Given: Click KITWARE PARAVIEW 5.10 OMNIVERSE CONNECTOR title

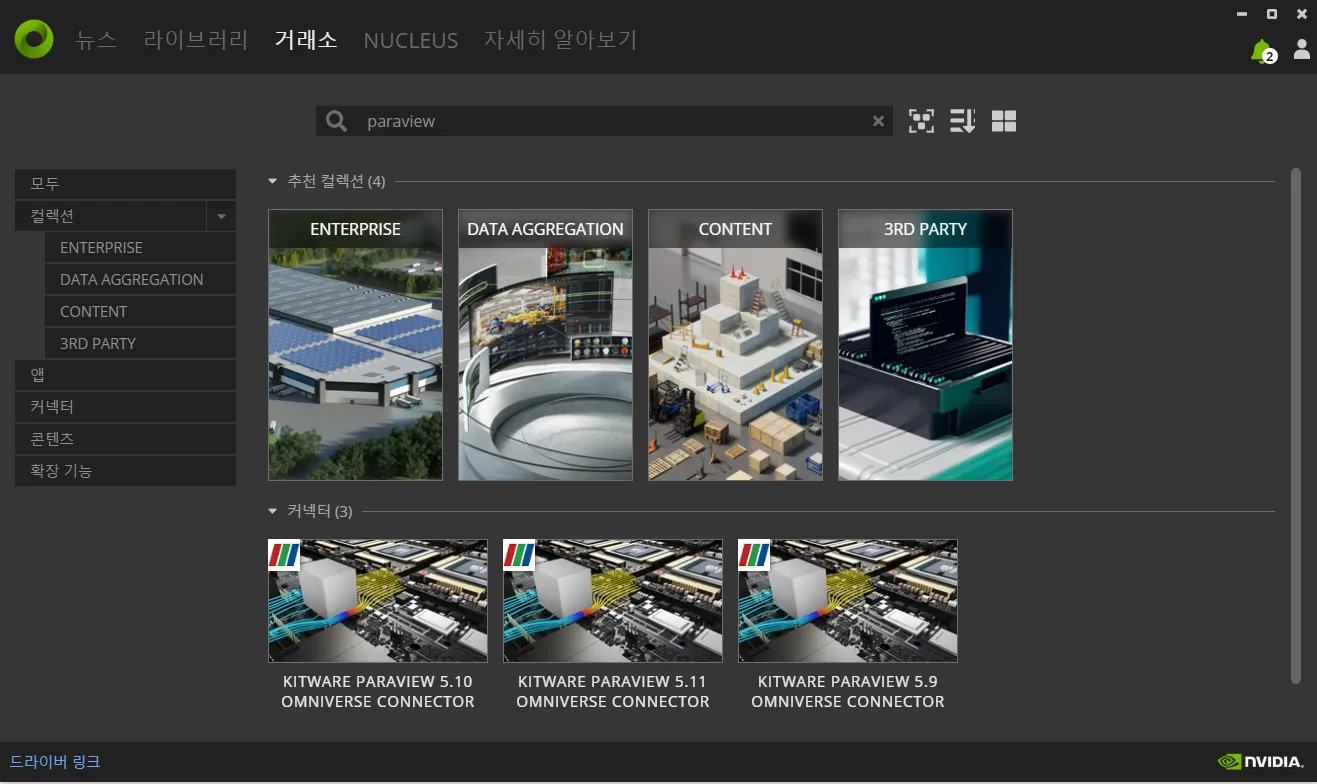Looking at the screenshot, I should (x=378, y=692).
